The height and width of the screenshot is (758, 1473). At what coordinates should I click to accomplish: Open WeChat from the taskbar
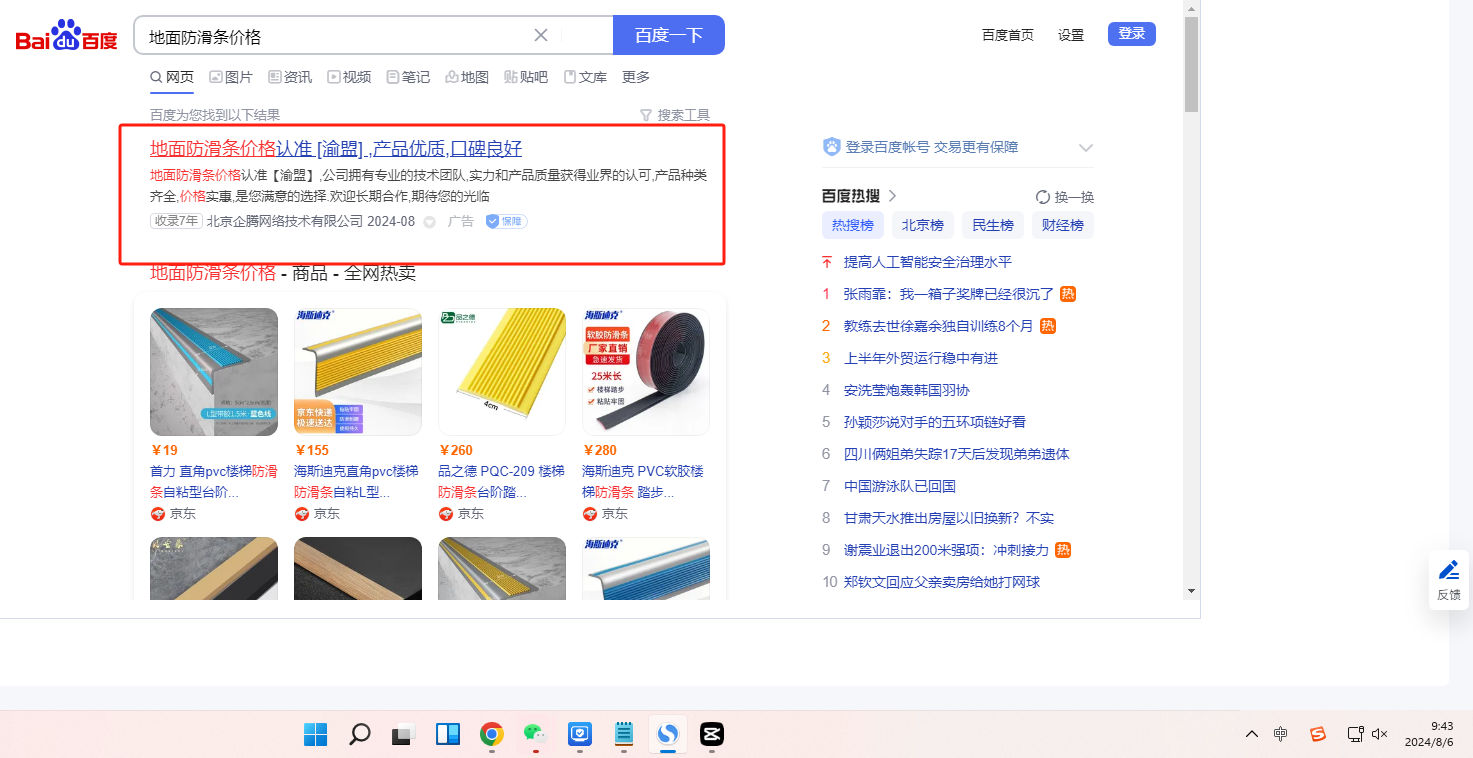[535, 734]
